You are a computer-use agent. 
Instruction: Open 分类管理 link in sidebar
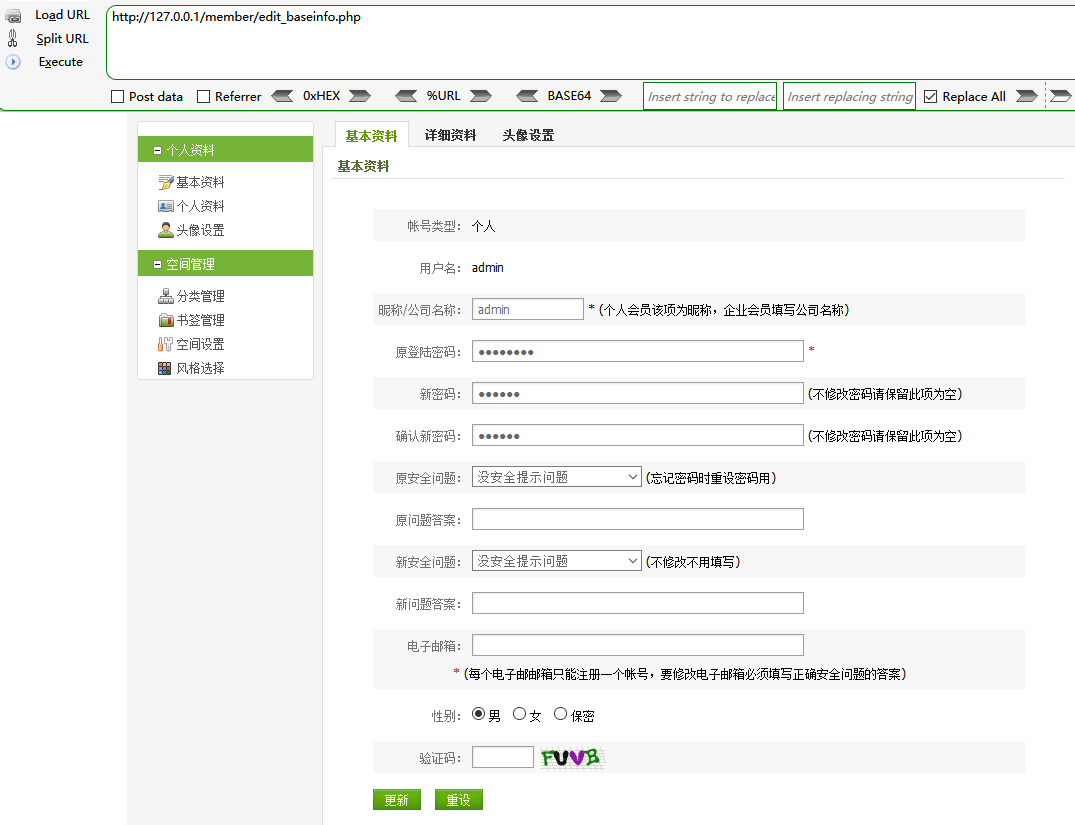pyautogui.click(x=200, y=296)
